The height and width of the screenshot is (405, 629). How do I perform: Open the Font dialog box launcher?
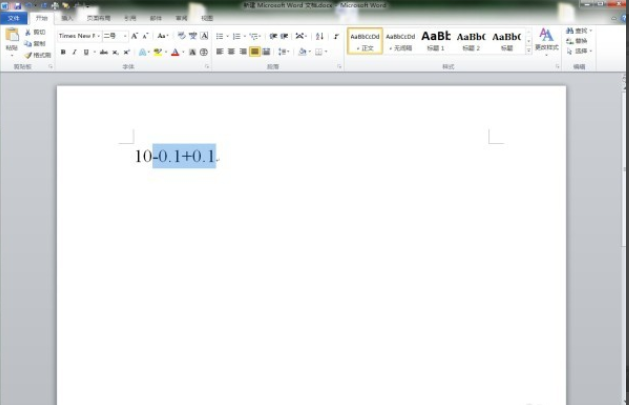click(207, 67)
